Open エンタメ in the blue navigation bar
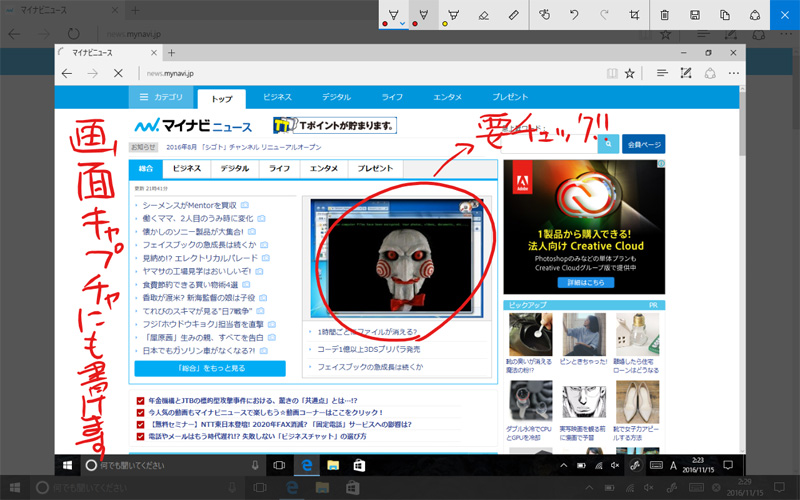The image size is (800, 500). [x=447, y=97]
